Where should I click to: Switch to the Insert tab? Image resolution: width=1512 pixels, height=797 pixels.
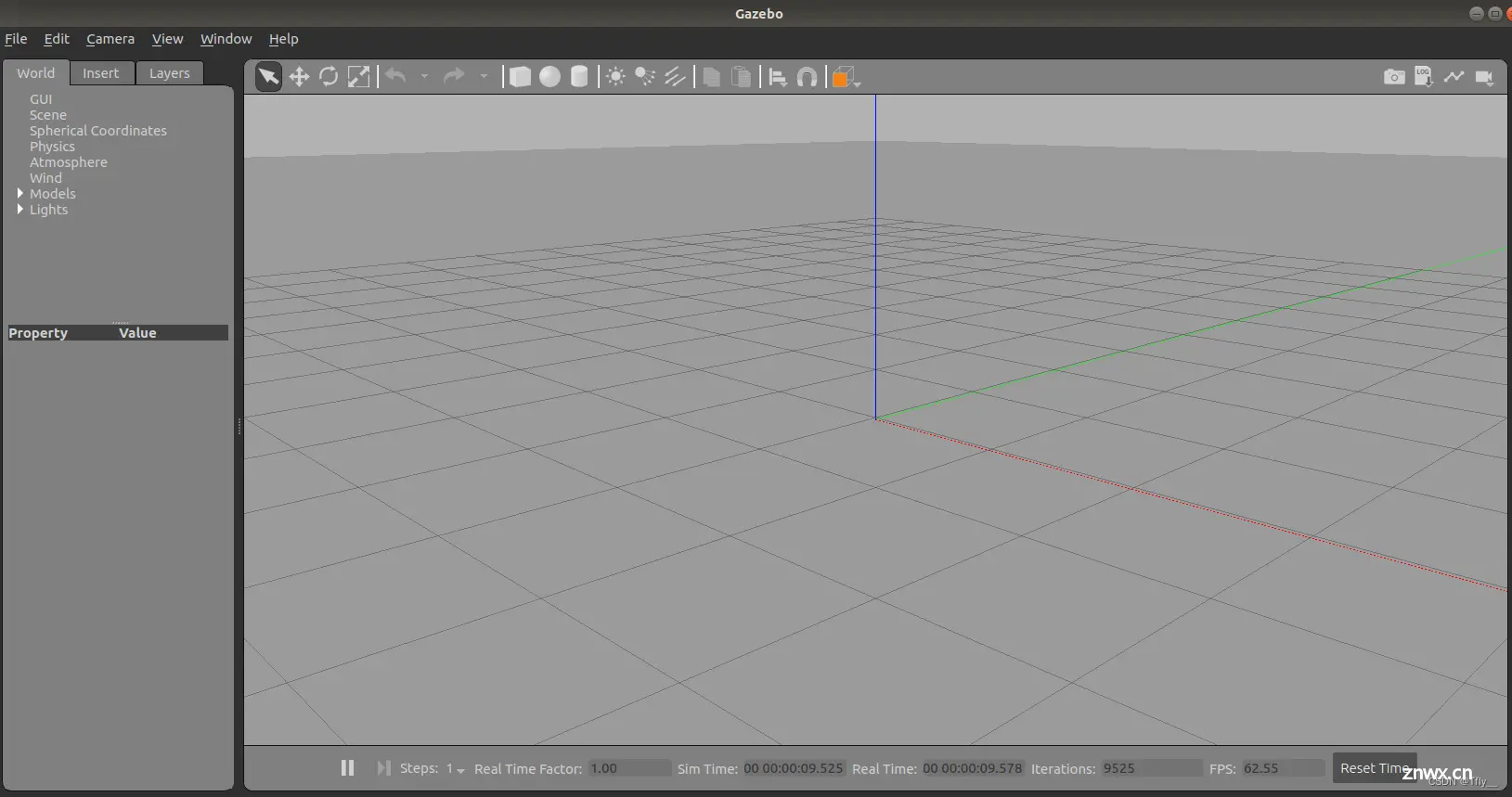click(x=100, y=73)
